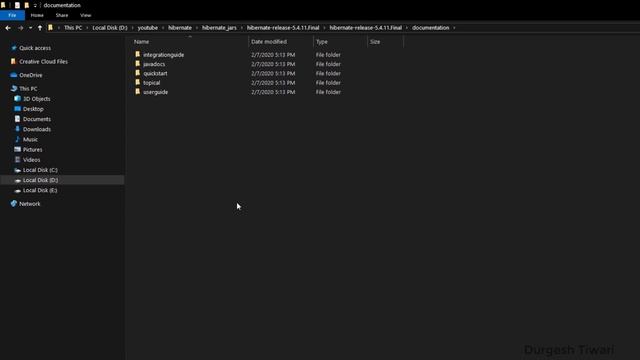Image resolution: width=640 pixels, height=360 pixels.
Task: Open Downloads in navigation pane
Action: 37,129
